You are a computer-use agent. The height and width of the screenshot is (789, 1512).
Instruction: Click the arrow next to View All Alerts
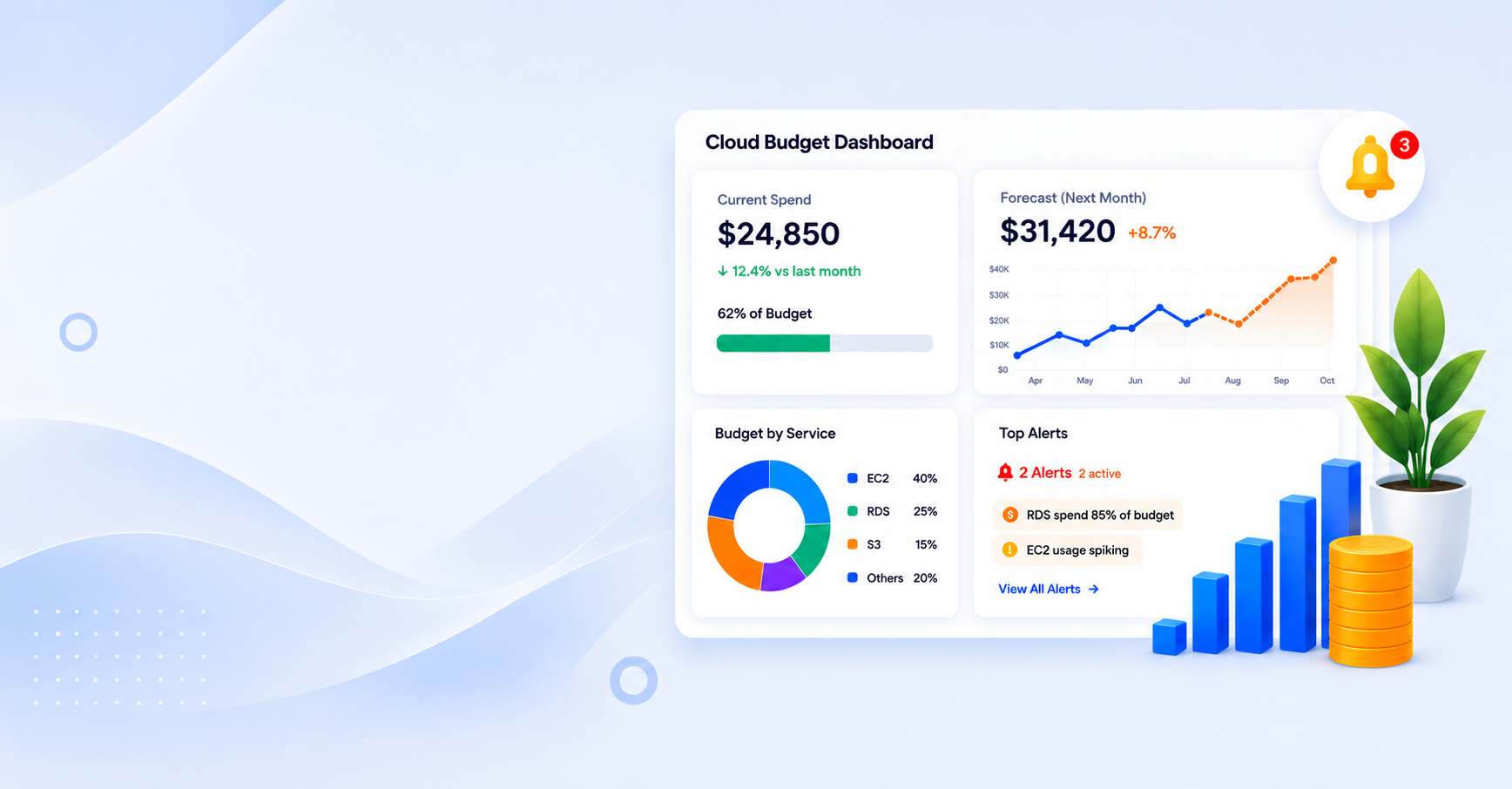point(1094,590)
